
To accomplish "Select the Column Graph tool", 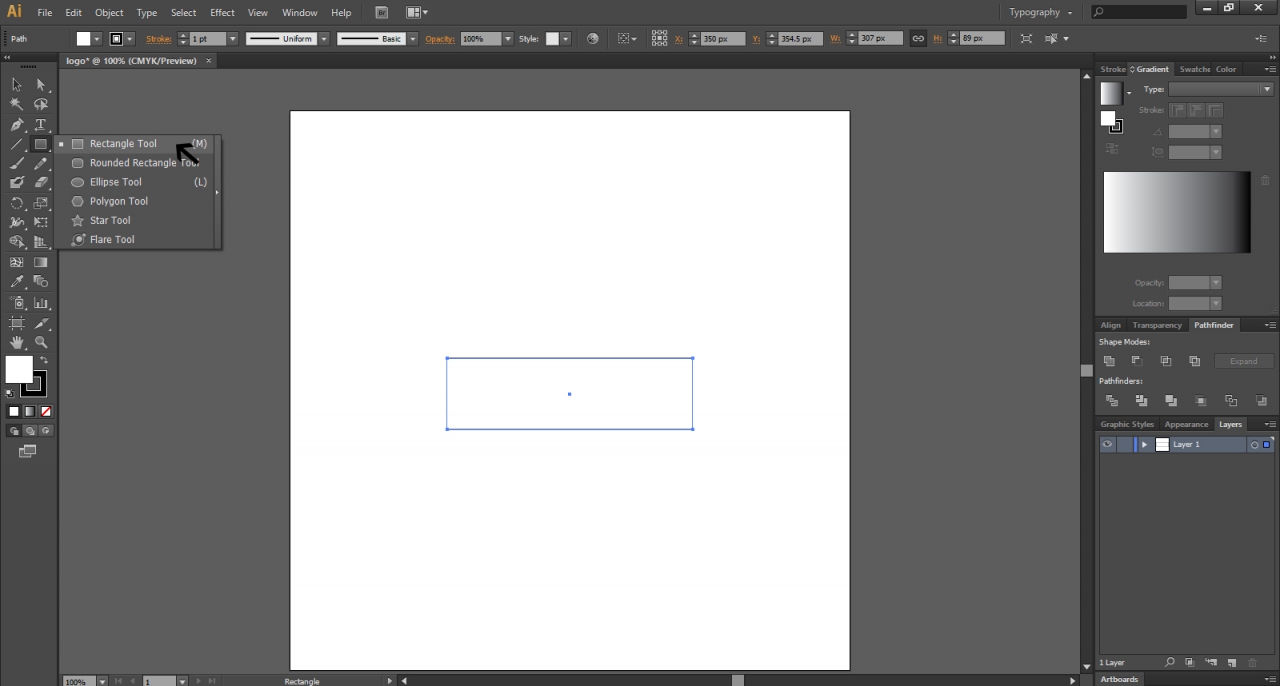I will click(x=41, y=302).
